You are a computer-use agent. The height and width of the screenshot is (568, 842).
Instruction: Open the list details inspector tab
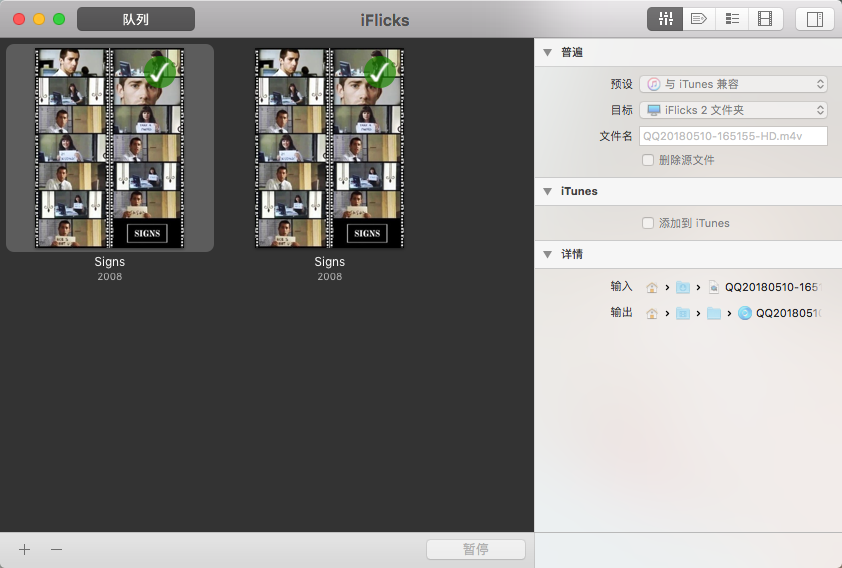pos(732,19)
